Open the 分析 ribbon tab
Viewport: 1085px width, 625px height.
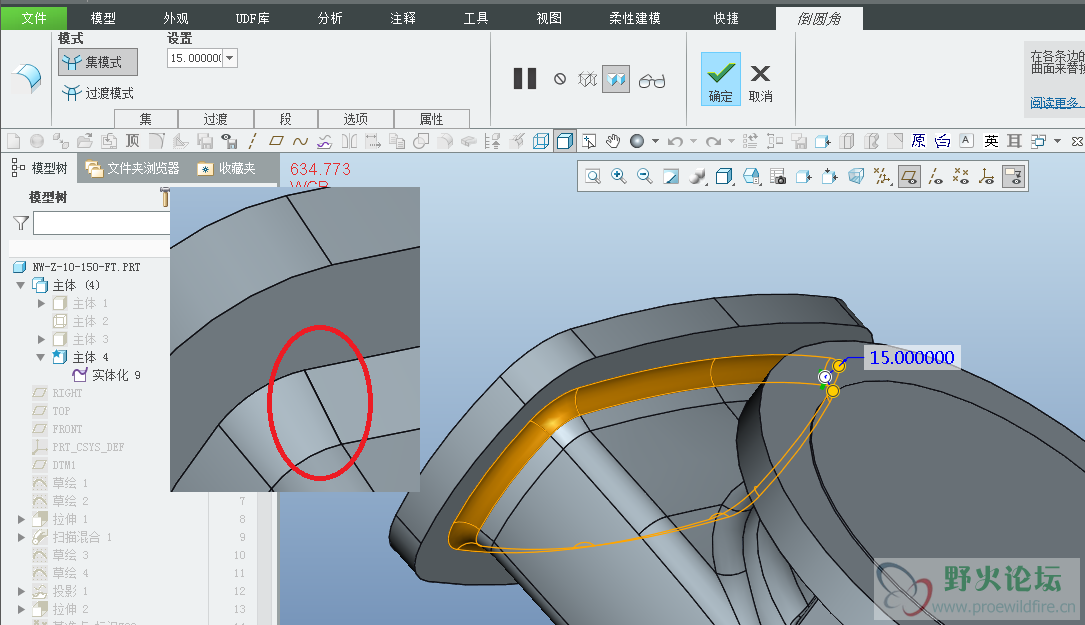[x=330, y=18]
